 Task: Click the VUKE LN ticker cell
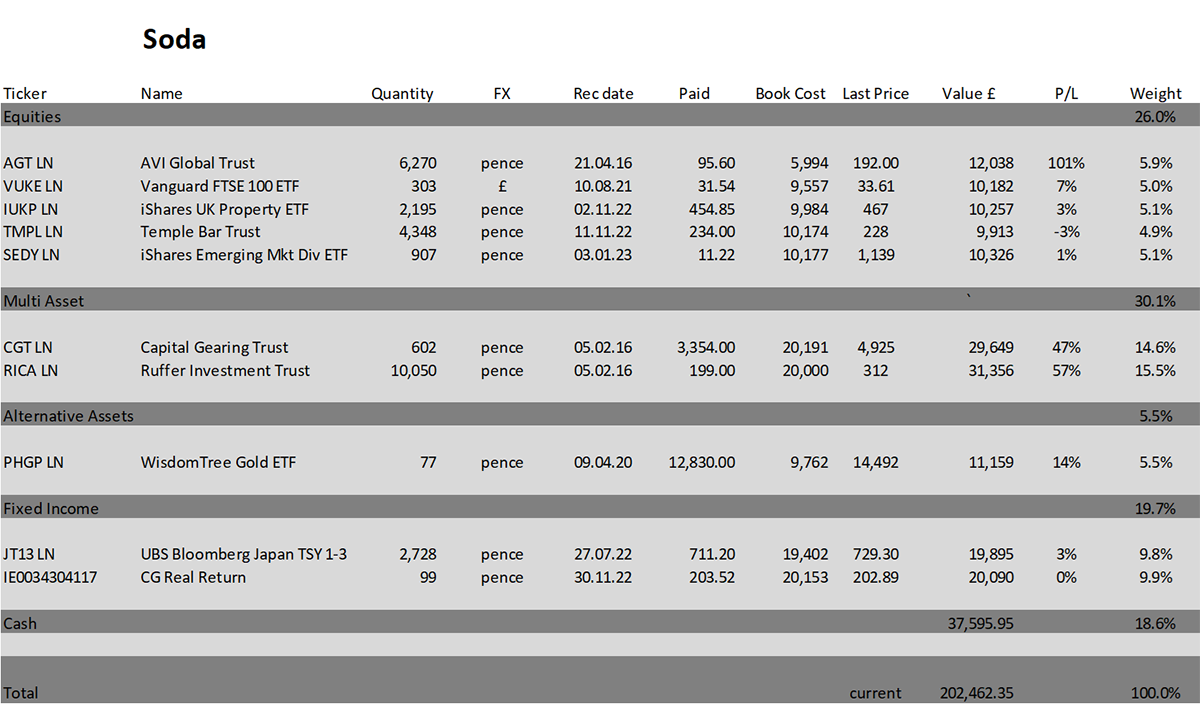tap(32, 186)
